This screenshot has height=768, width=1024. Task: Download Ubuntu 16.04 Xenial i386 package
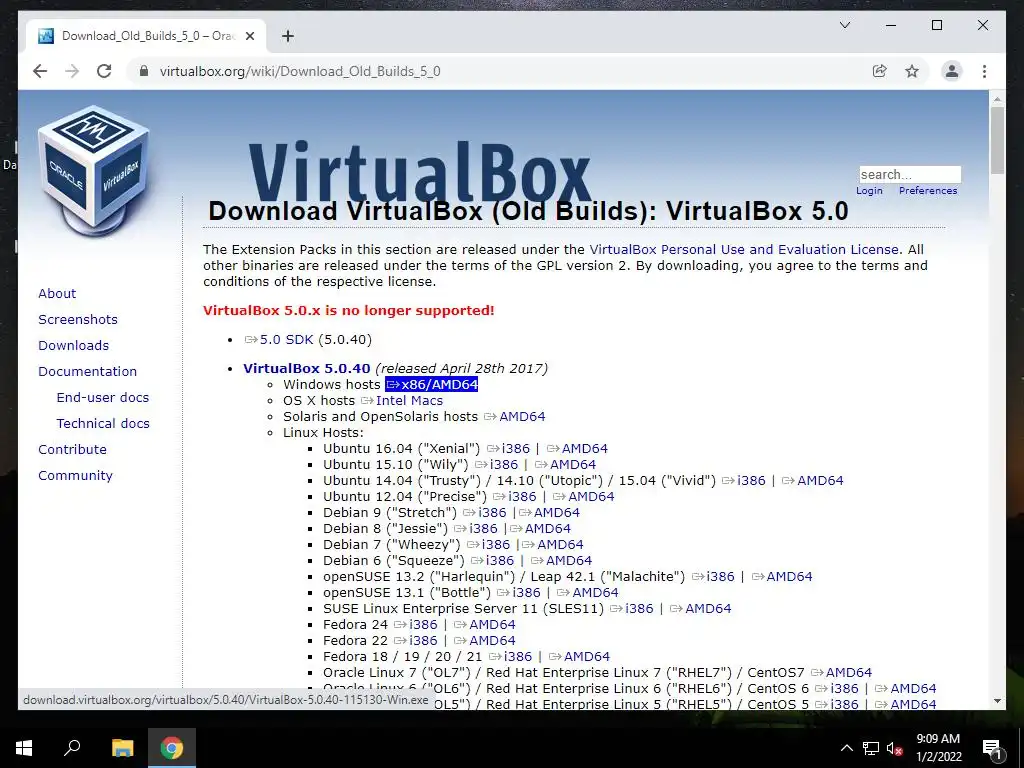[508, 449]
